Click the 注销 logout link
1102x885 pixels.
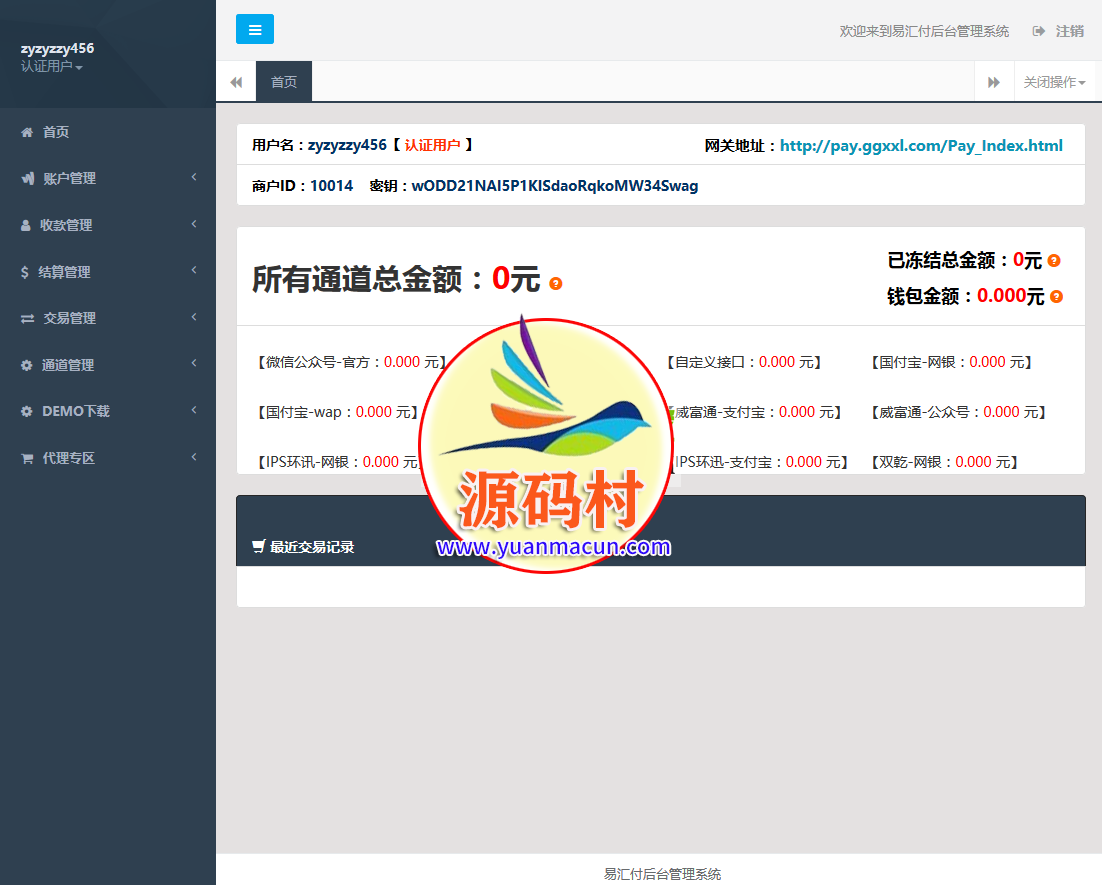[x=1069, y=31]
